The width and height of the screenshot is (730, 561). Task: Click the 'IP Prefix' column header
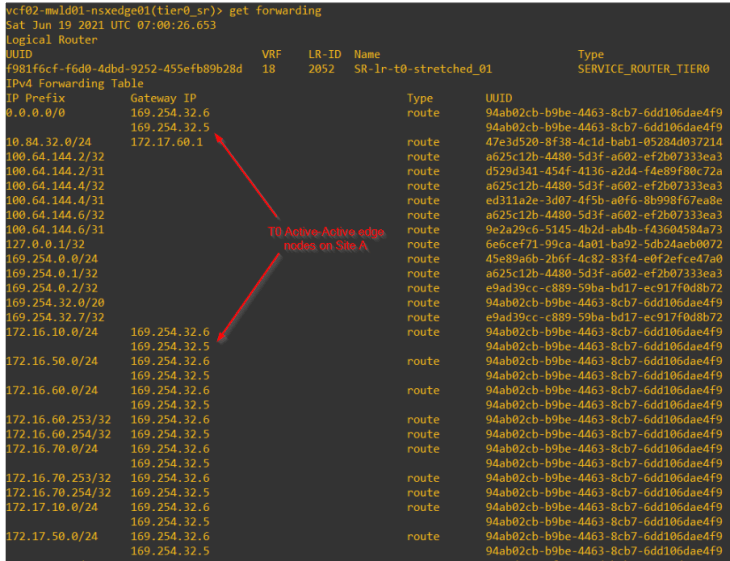pyautogui.click(x=35, y=98)
